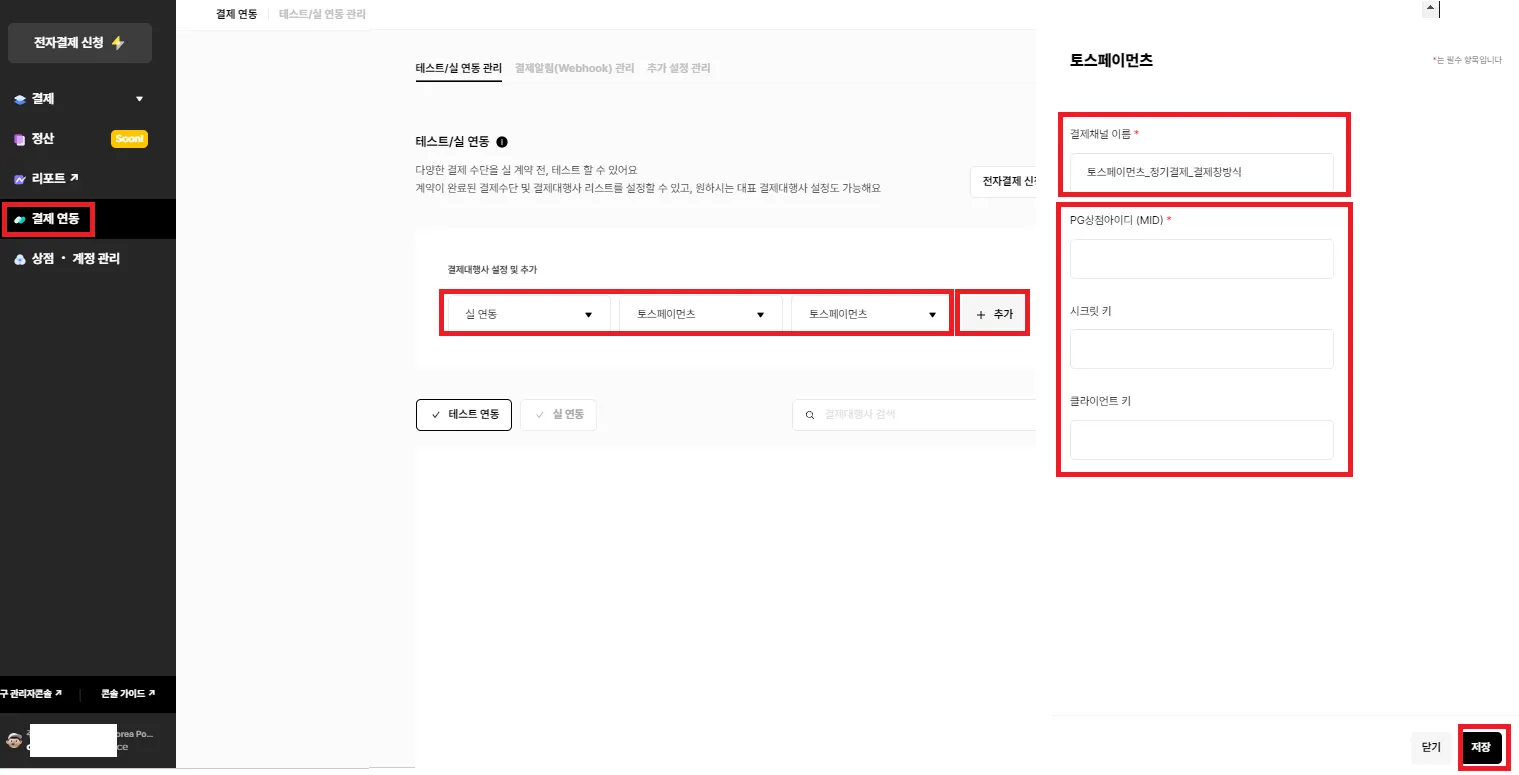Click the 리포트 chart icon in sidebar

click(x=20, y=179)
